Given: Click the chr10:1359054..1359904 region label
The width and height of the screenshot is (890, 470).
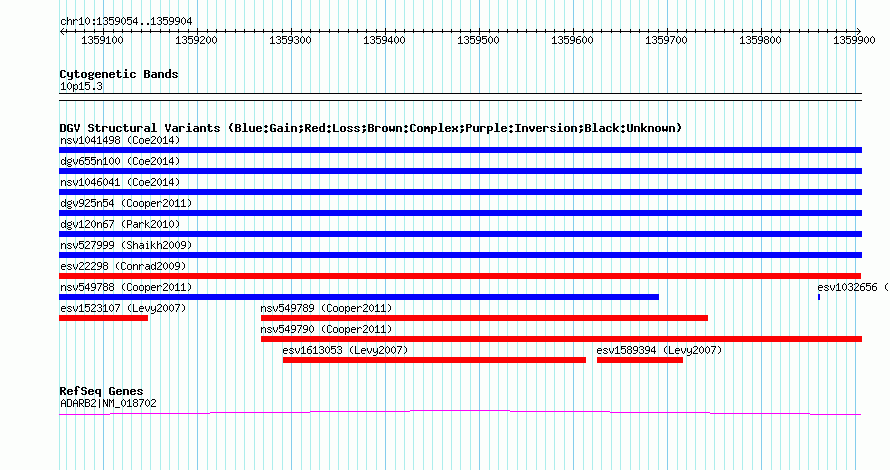Looking at the screenshot, I should coord(126,21).
